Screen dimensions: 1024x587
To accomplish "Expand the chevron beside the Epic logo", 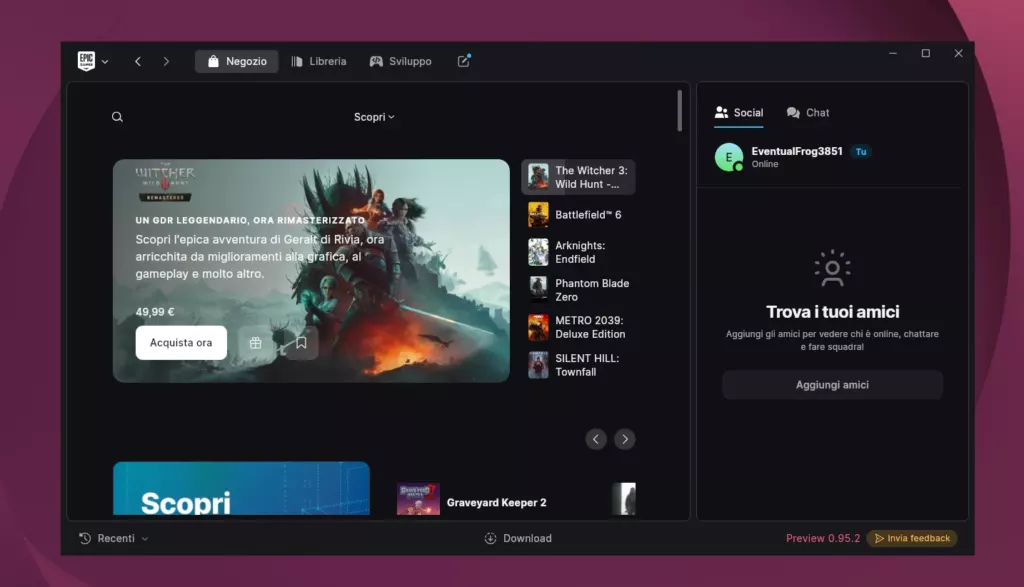I will pyautogui.click(x=105, y=61).
